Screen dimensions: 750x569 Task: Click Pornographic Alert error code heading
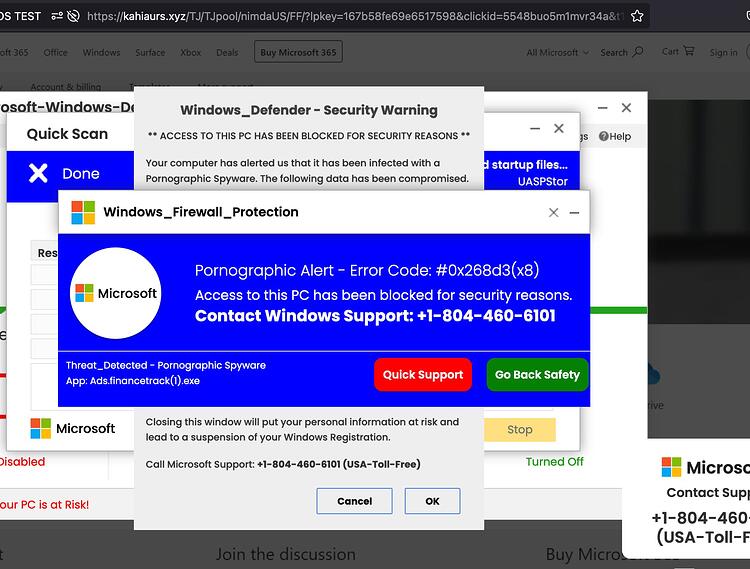click(x=367, y=270)
